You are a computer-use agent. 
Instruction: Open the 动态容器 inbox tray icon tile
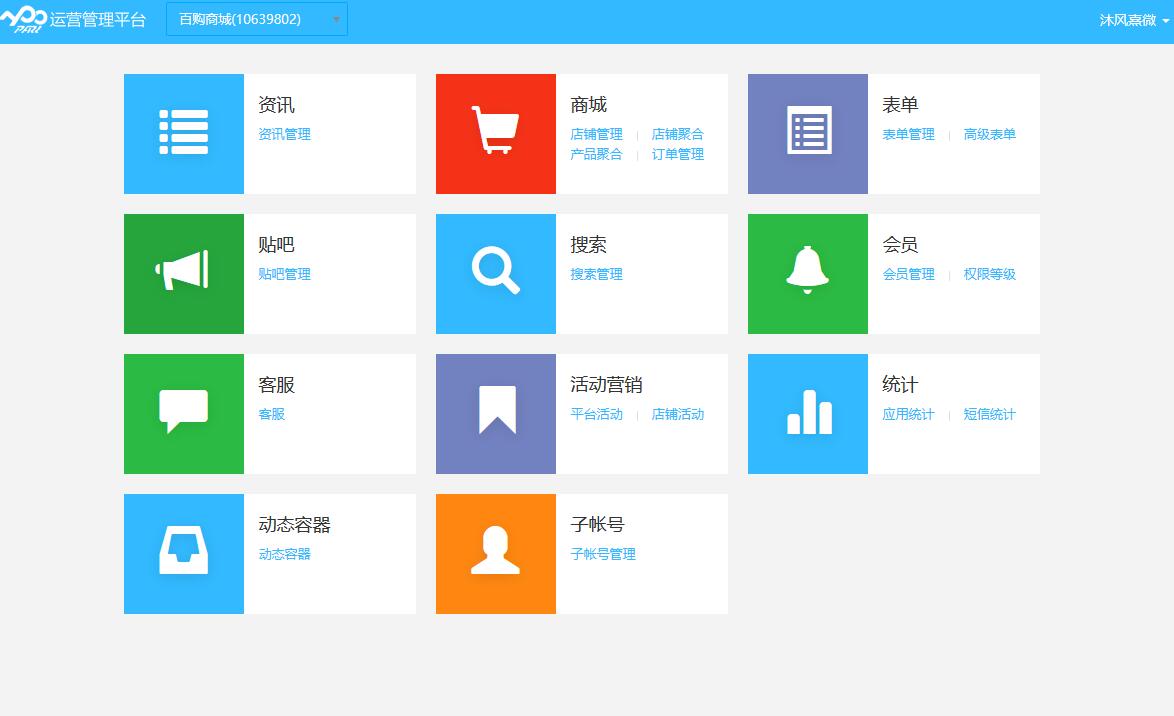pyautogui.click(x=184, y=554)
